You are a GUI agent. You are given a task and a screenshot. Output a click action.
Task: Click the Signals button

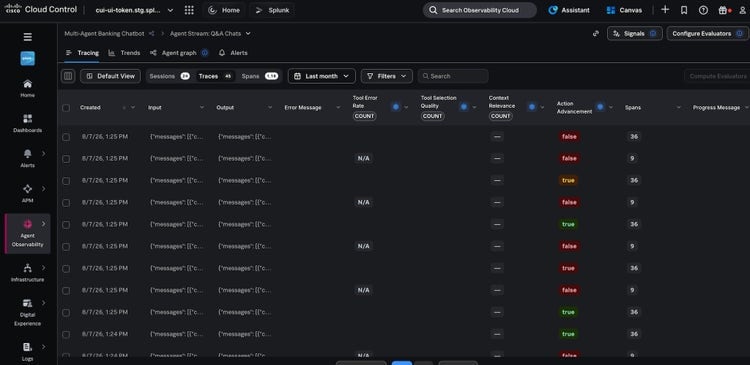click(635, 33)
